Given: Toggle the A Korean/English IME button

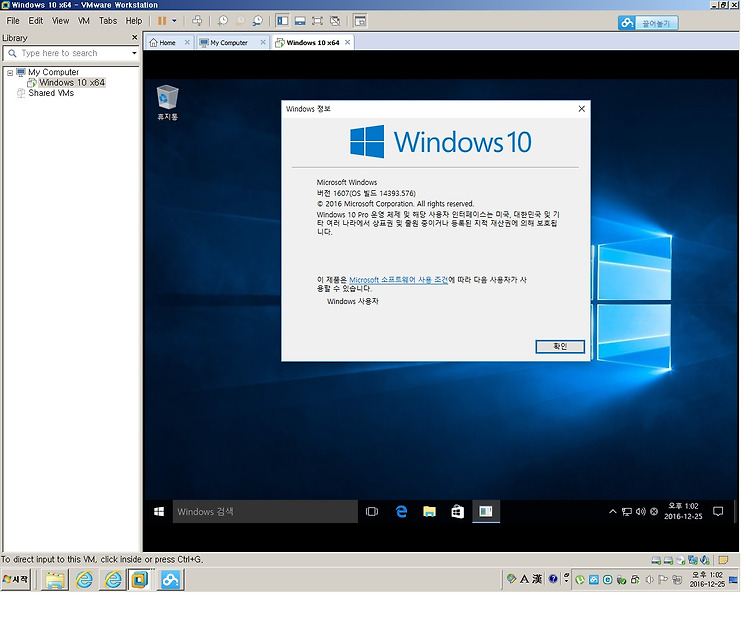Looking at the screenshot, I should [x=524, y=579].
